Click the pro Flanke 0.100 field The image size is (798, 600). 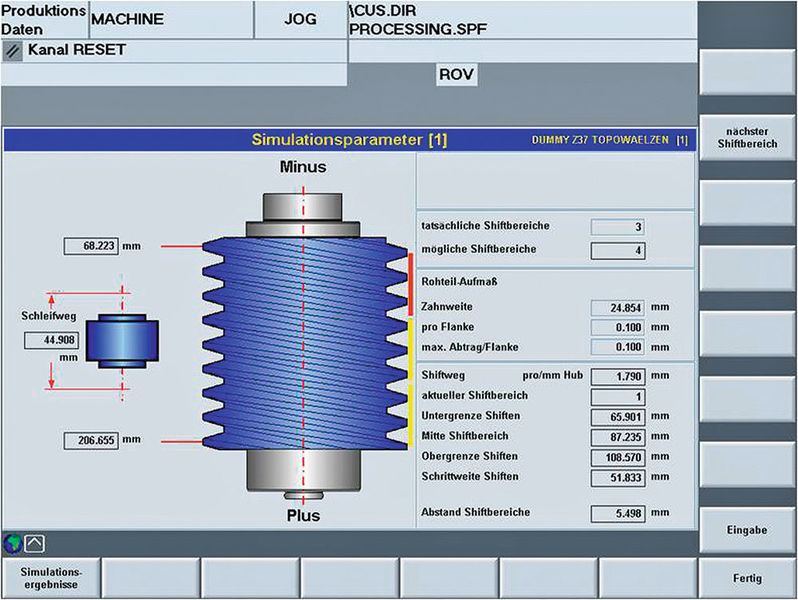(x=618, y=328)
